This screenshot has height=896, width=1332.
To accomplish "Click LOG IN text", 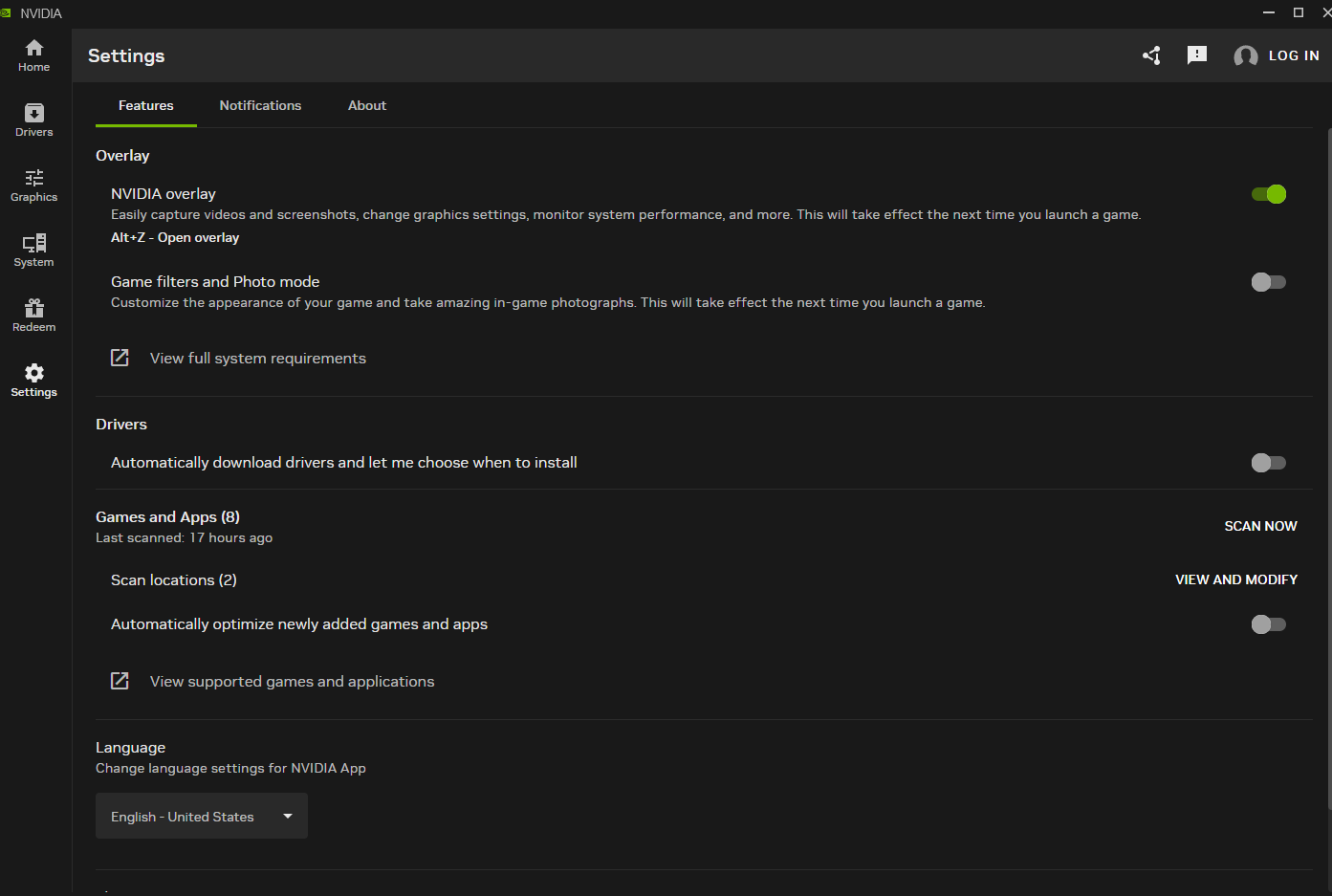I will pos(1294,55).
